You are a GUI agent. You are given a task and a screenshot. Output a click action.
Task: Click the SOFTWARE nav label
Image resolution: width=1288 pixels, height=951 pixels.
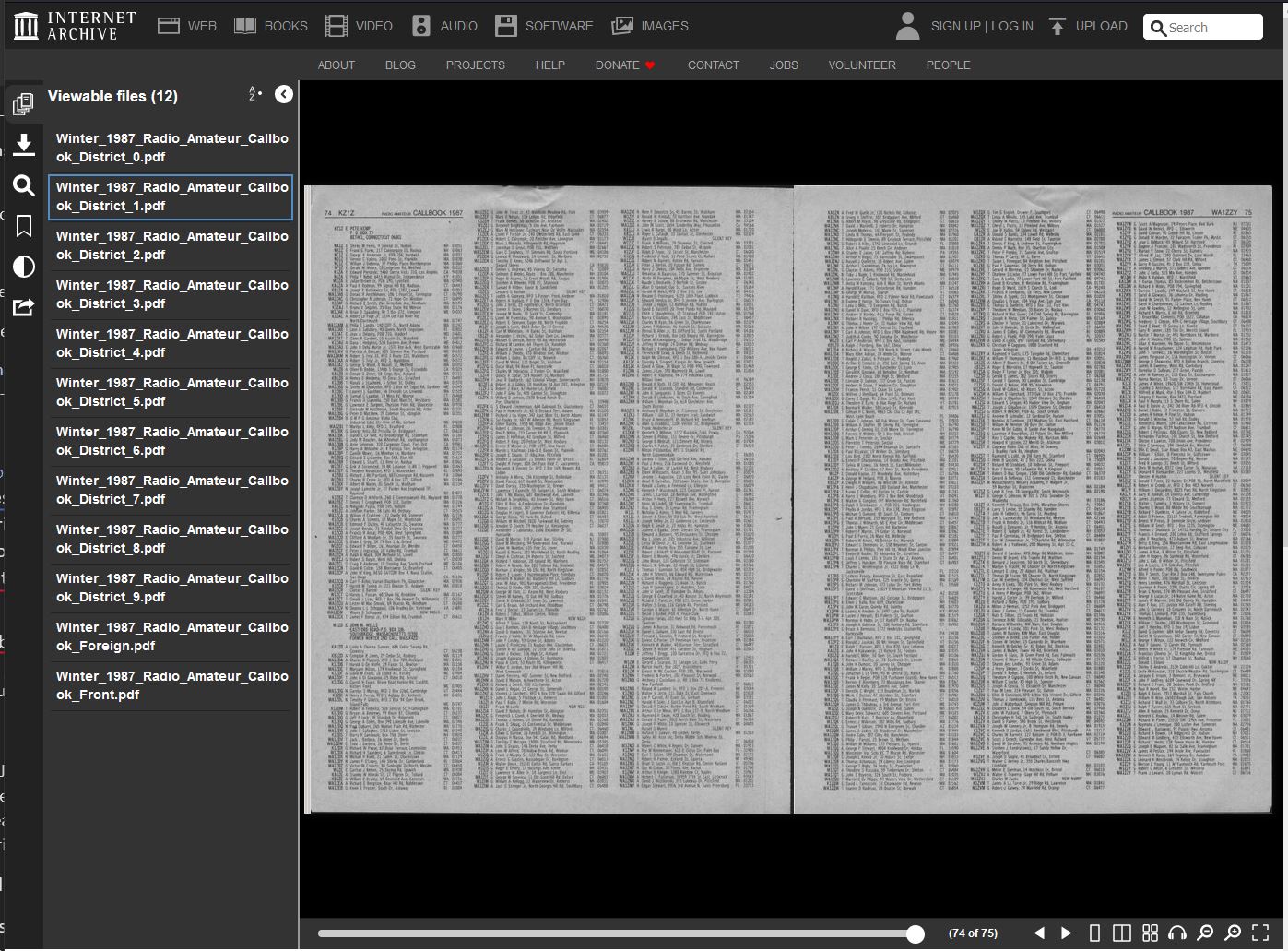(x=560, y=26)
